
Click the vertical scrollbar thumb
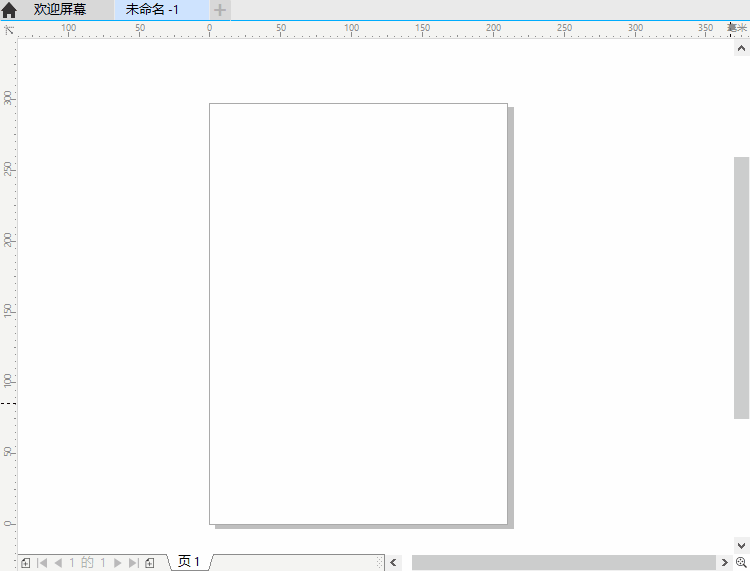click(741, 287)
